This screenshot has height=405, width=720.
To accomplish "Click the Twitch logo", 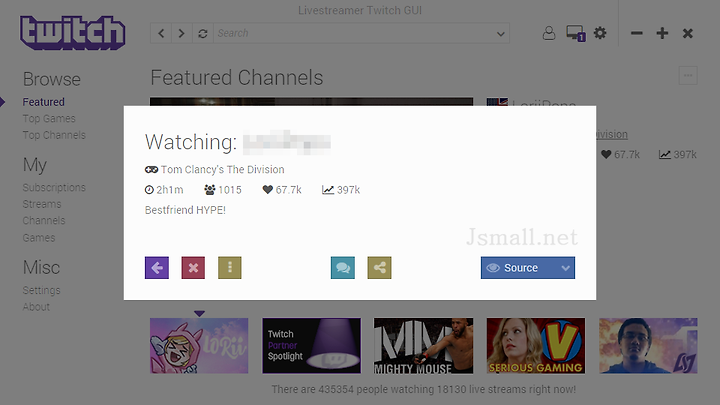I will tap(73, 33).
